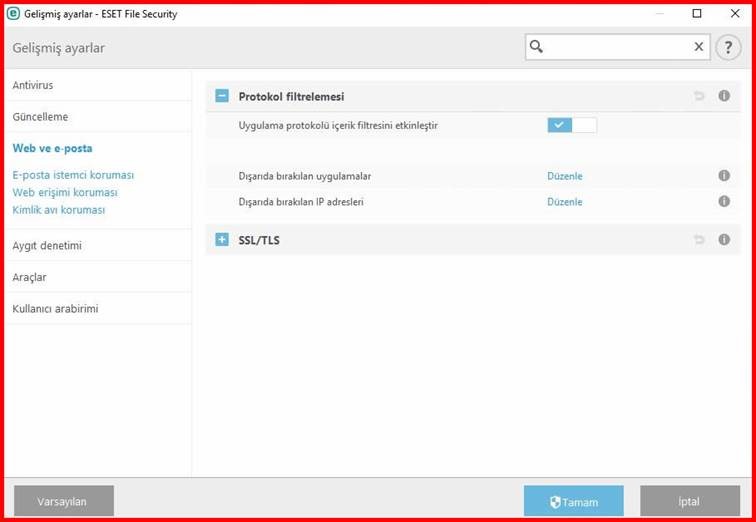756x522 pixels.
Task: Open help with the question mark button
Action: (728, 47)
